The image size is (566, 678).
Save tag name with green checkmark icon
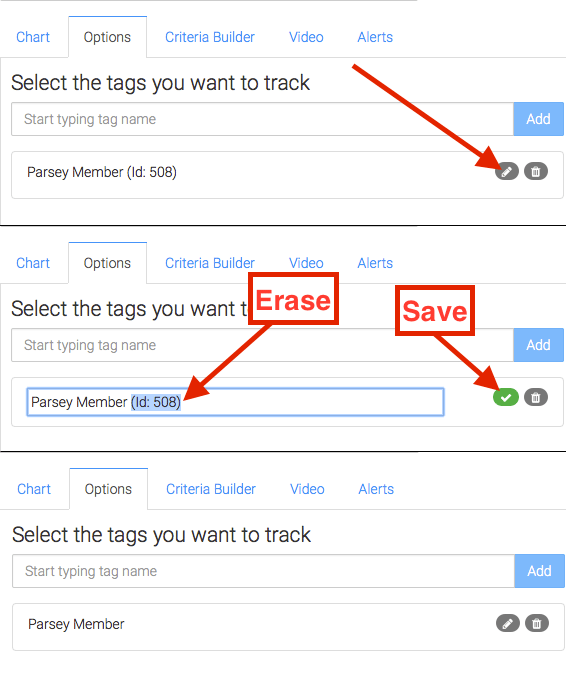pos(506,397)
